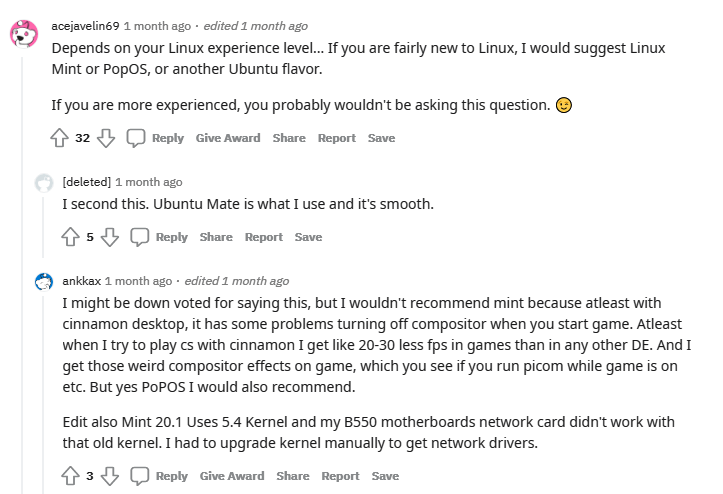
Task: Give Award to ankkax's comment
Action: click(232, 476)
